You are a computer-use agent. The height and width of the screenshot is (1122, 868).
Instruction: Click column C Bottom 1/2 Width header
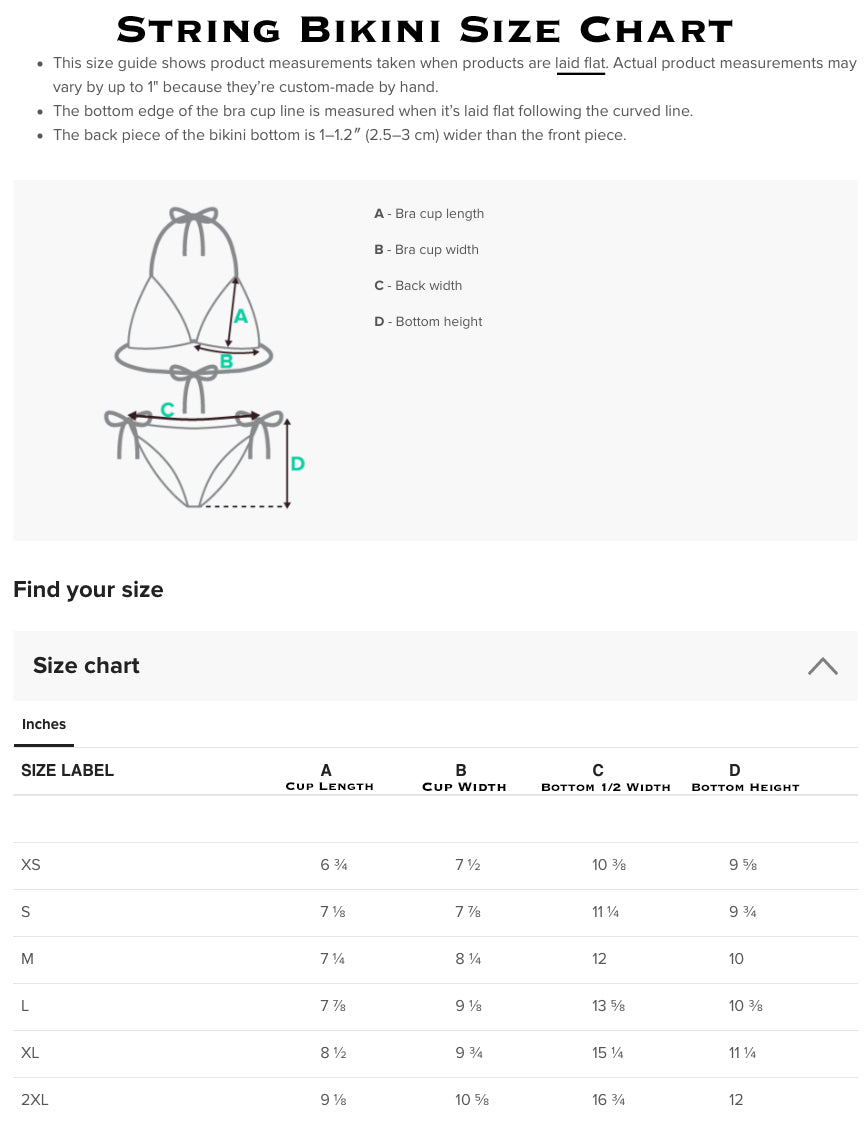click(605, 777)
